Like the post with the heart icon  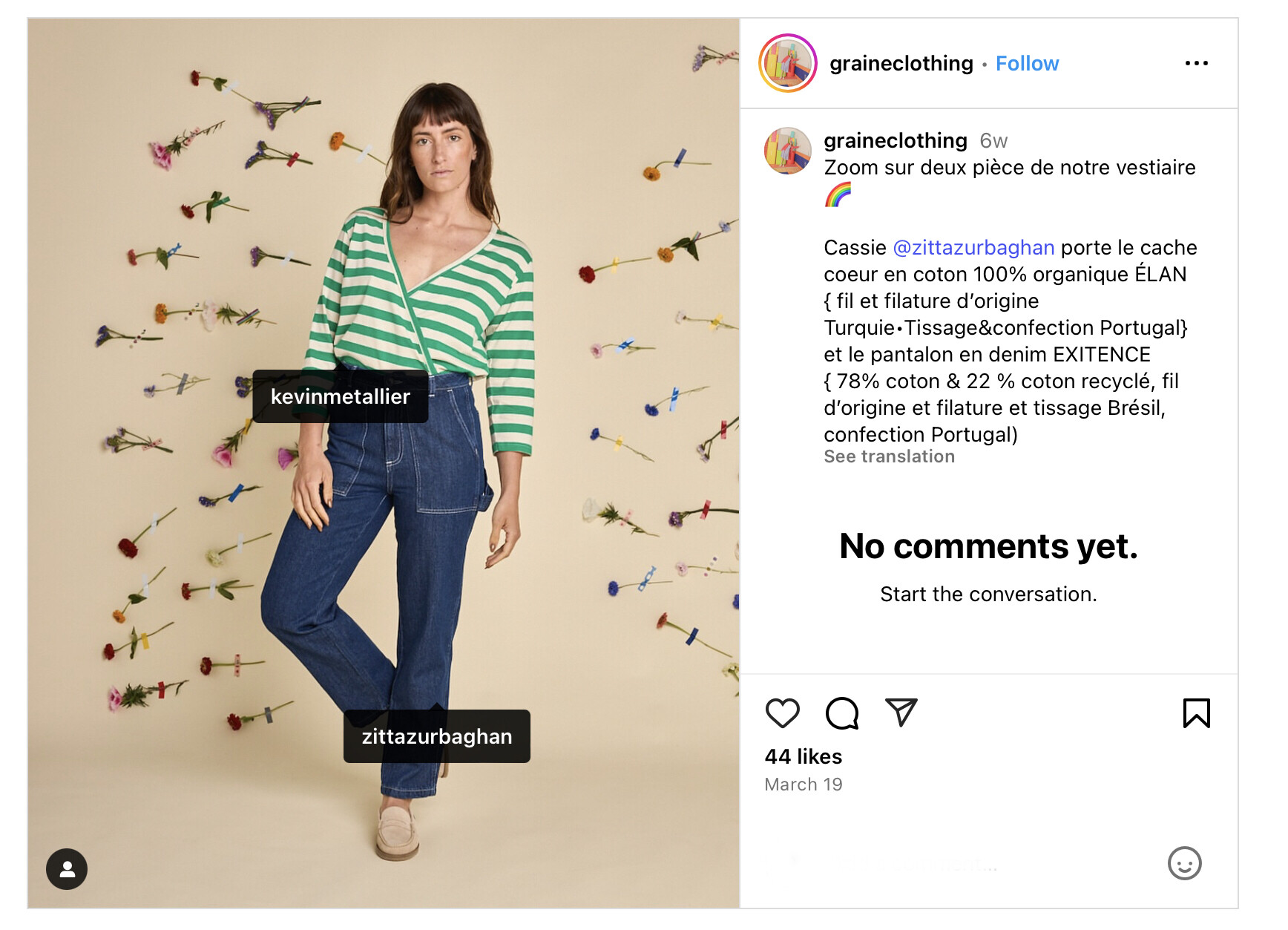(x=782, y=713)
